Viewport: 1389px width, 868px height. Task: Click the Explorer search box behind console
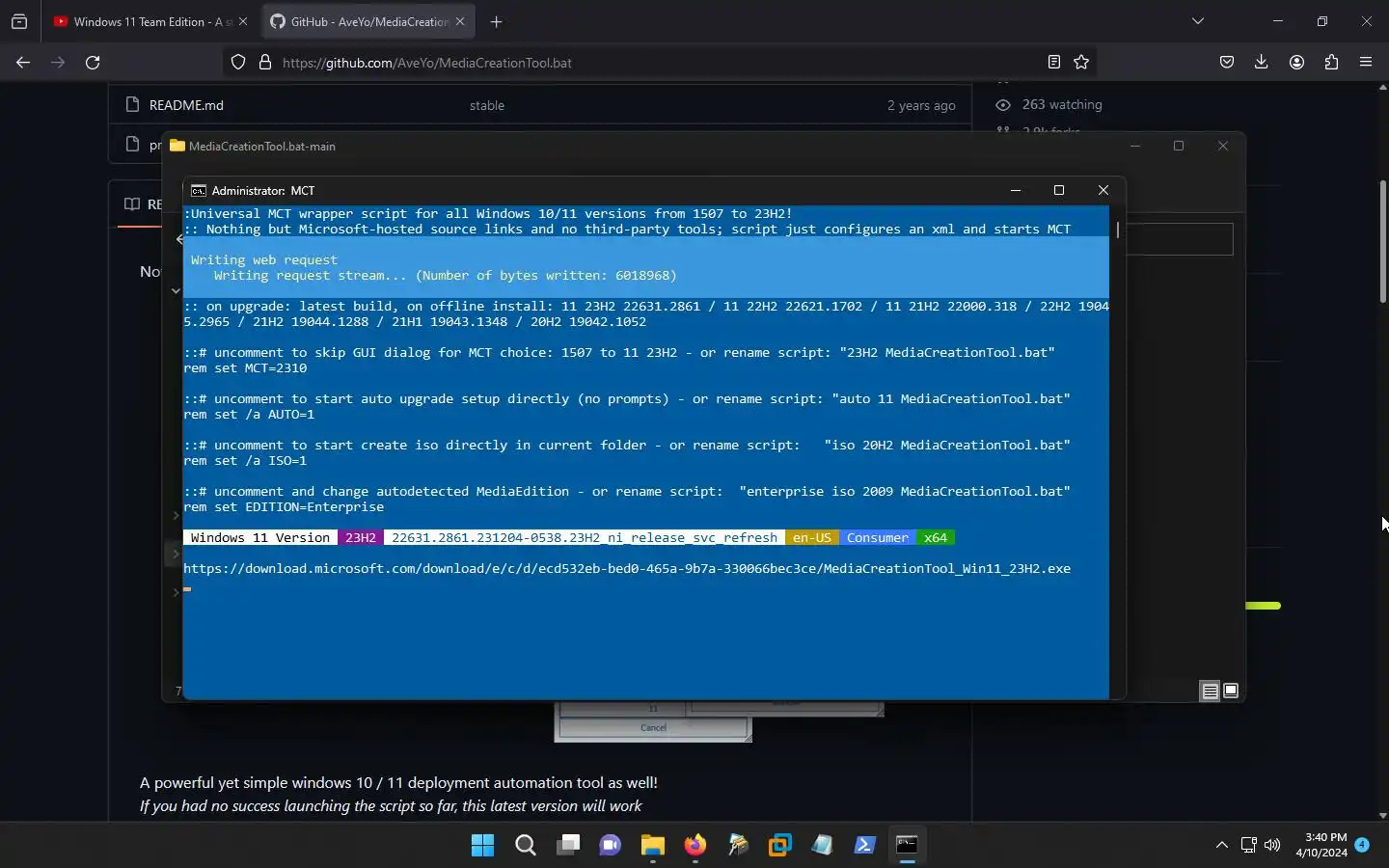click(1179, 239)
